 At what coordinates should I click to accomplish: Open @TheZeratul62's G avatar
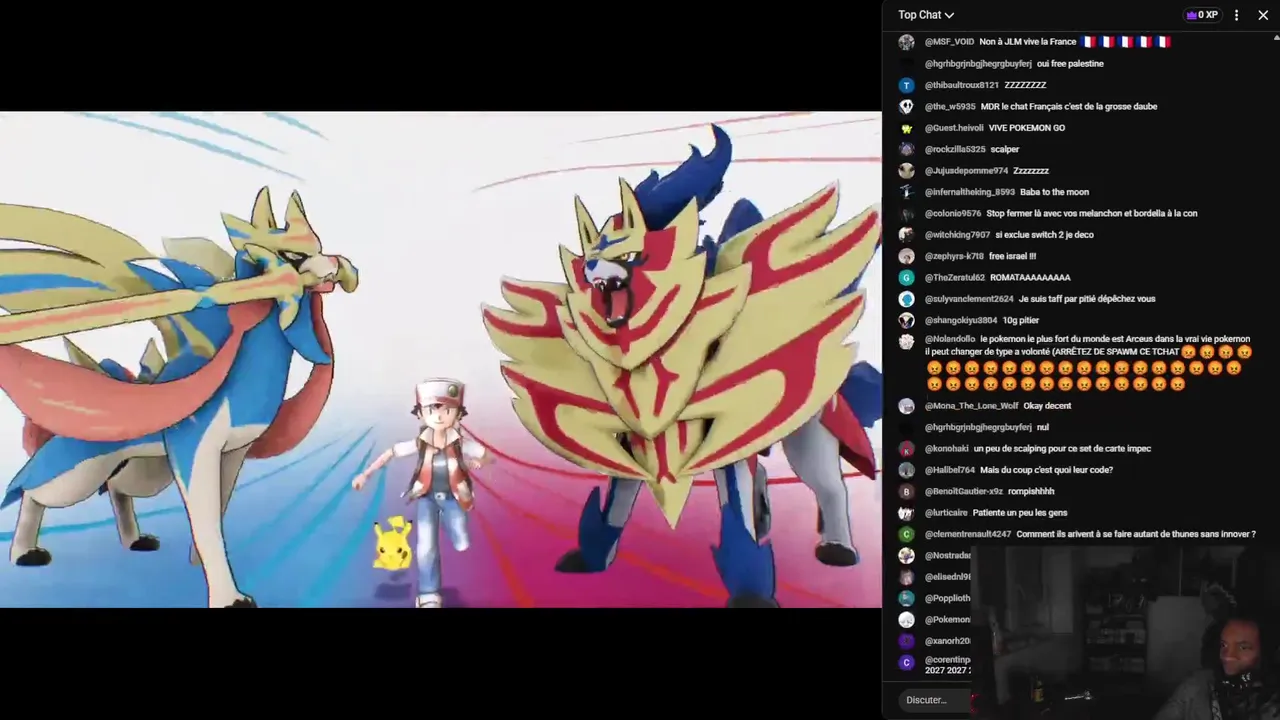pos(906,277)
